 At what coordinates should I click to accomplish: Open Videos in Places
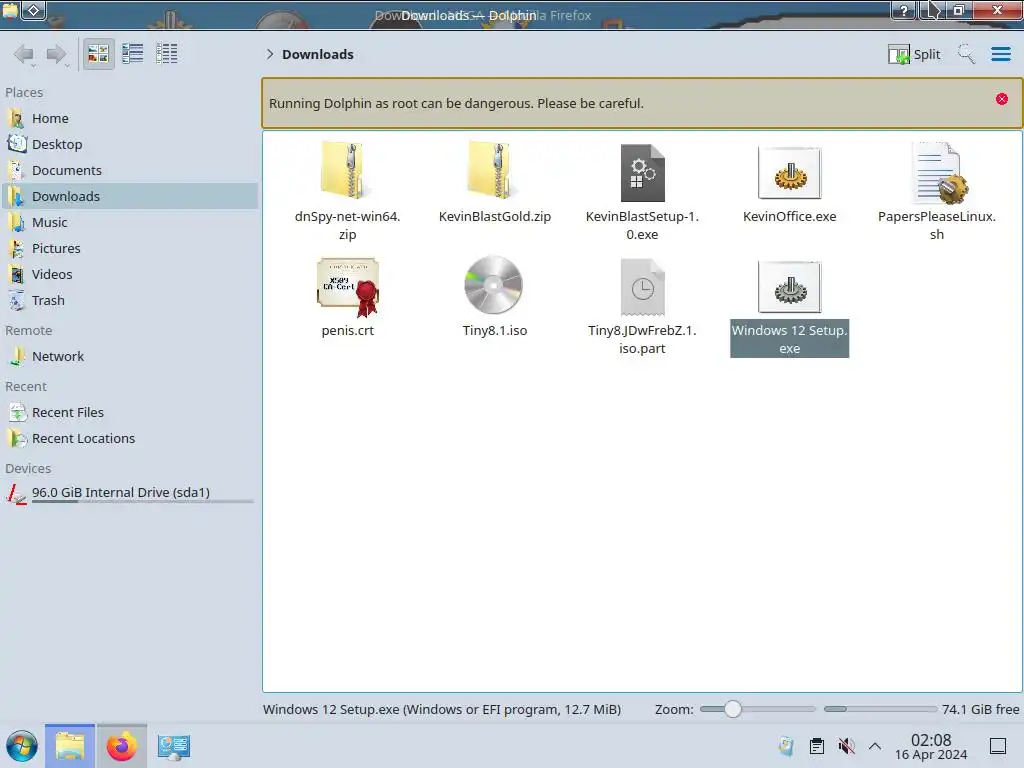click(x=129, y=275)
